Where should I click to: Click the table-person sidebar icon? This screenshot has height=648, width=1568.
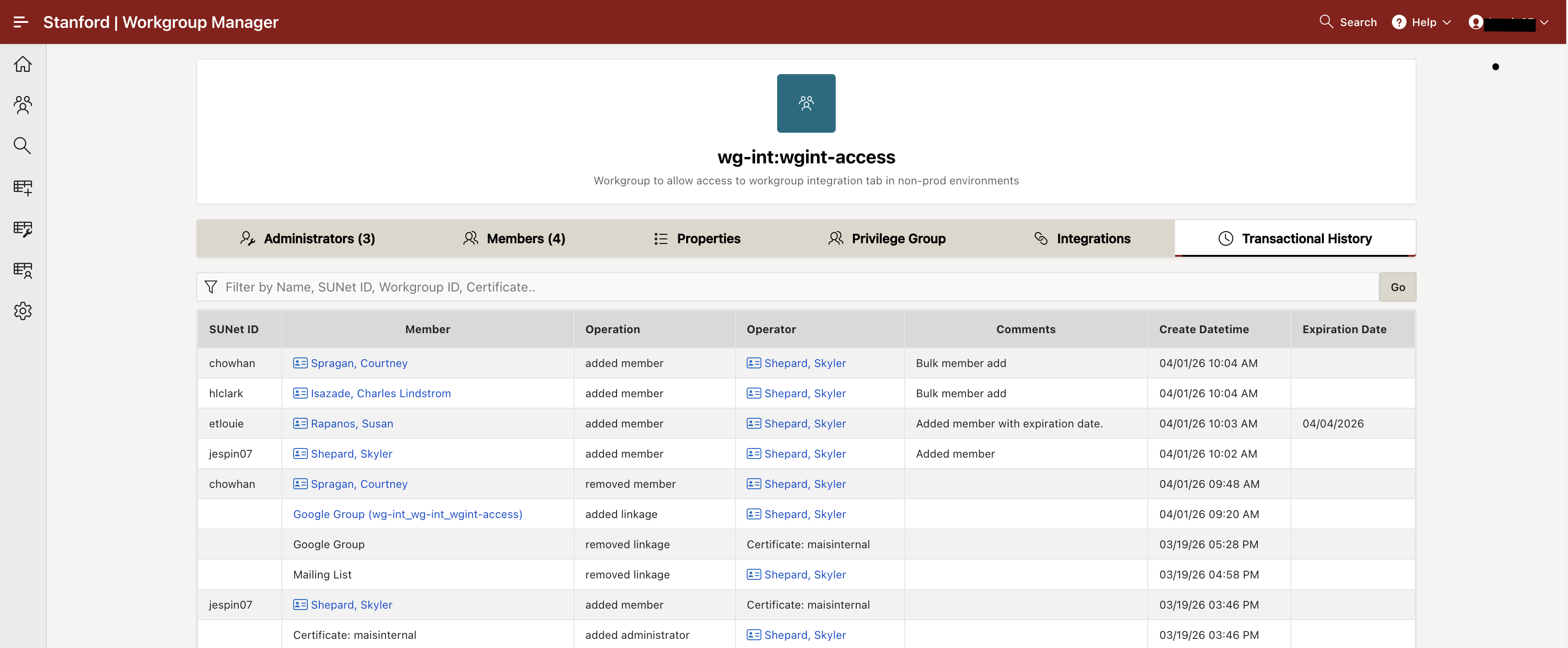(x=22, y=270)
